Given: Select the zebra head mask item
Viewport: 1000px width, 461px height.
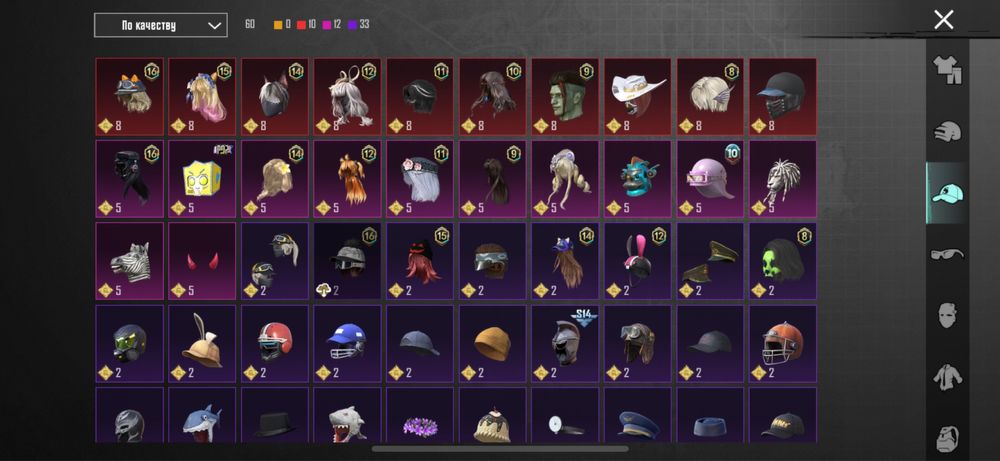Looking at the screenshot, I should (x=129, y=261).
